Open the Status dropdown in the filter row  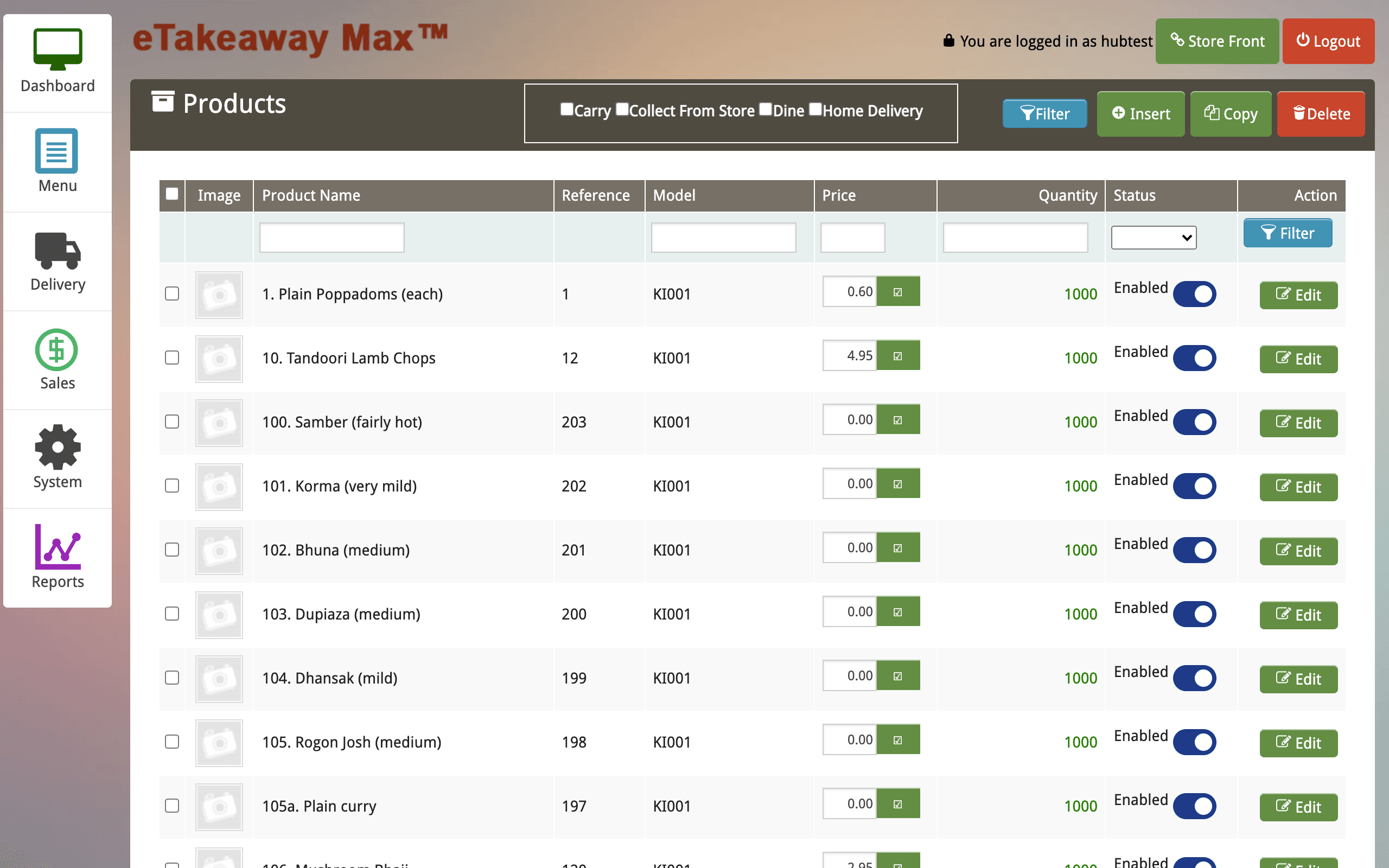pyautogui.click(x=1152, y=237)
